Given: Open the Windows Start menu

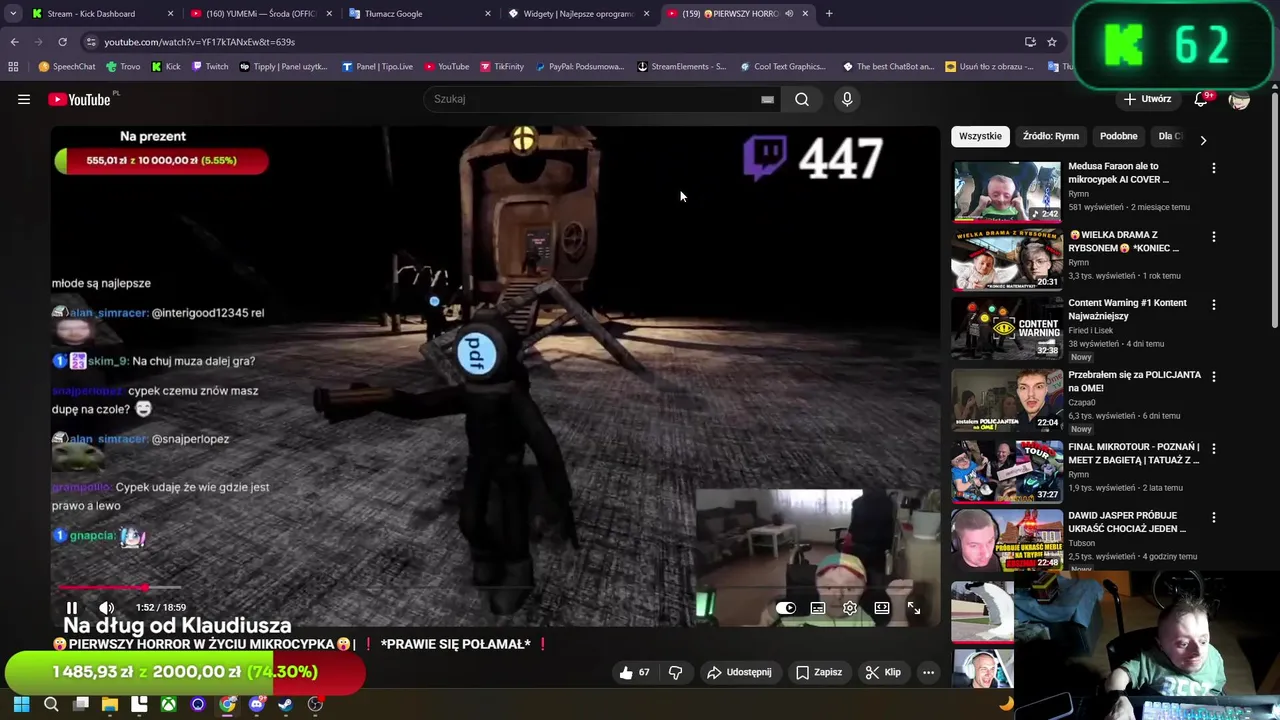Looking at the screenshot, I should point(21,704).
